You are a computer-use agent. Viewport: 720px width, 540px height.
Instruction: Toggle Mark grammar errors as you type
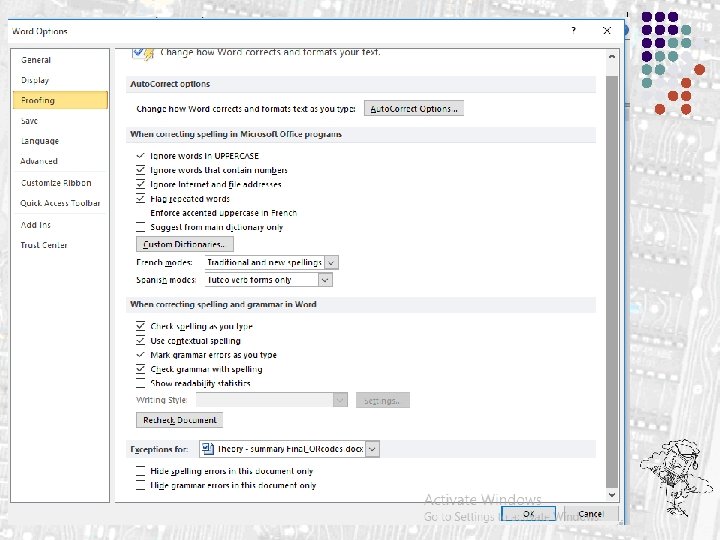coord(141,354)
